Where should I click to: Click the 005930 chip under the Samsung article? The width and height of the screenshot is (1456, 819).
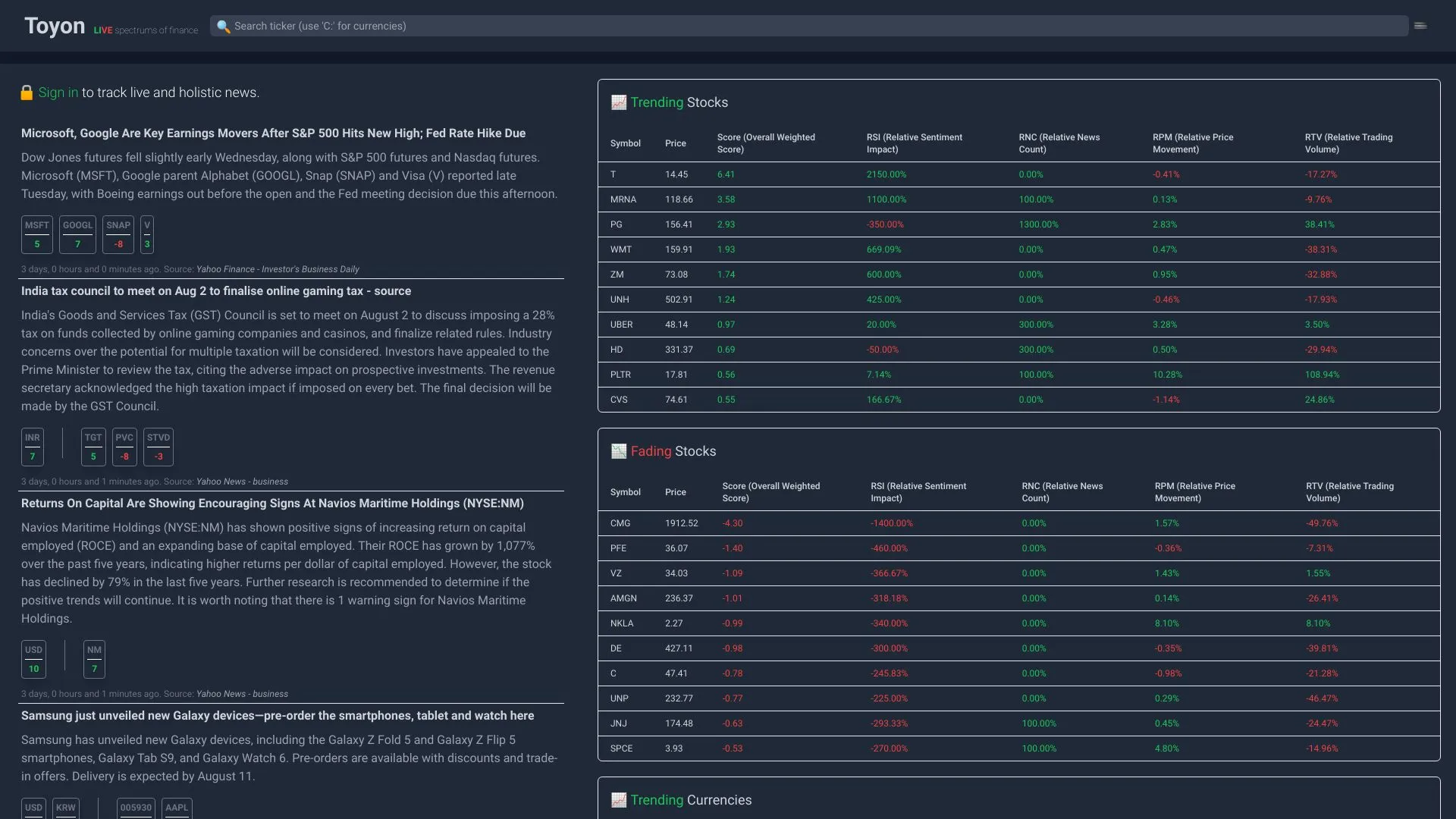coord(136,808)
